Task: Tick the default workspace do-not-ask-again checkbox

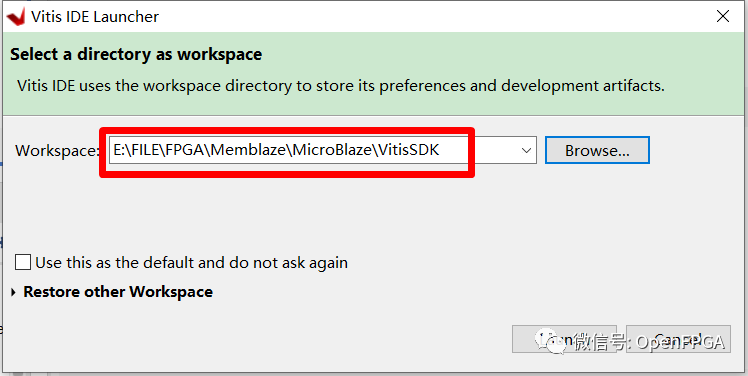Action: (23, 262)
